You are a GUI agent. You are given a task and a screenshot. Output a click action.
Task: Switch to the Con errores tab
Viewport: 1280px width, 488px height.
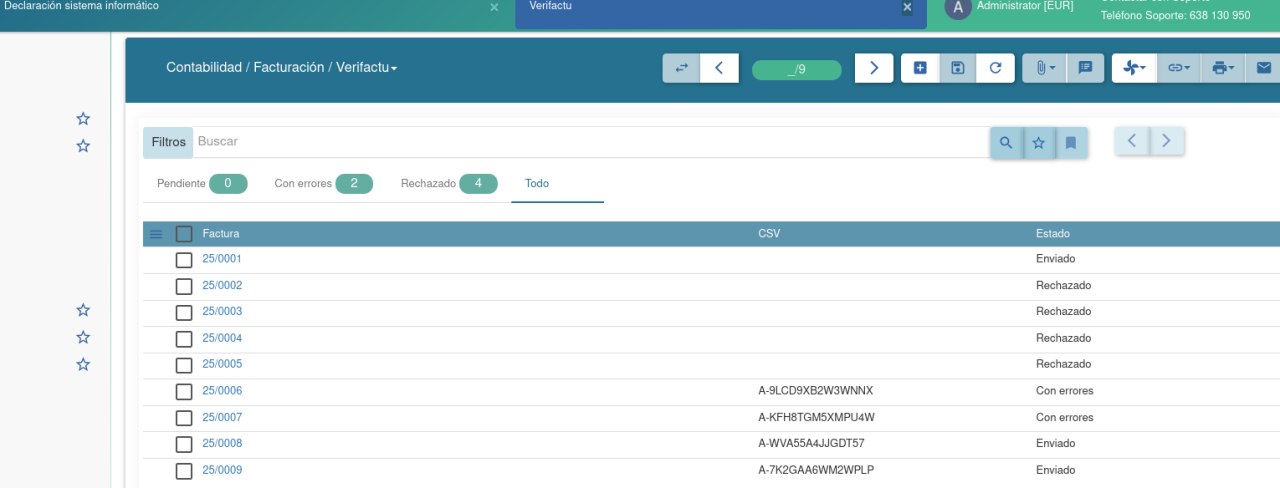pyautogui.click(x=323, y=184)
